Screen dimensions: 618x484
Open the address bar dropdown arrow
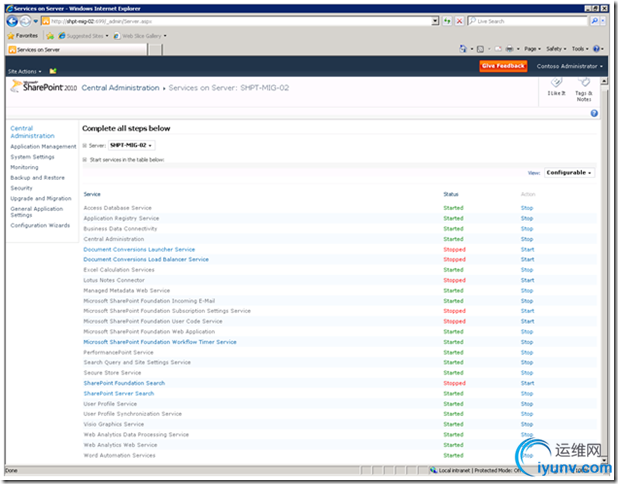[x=435, y=21]
